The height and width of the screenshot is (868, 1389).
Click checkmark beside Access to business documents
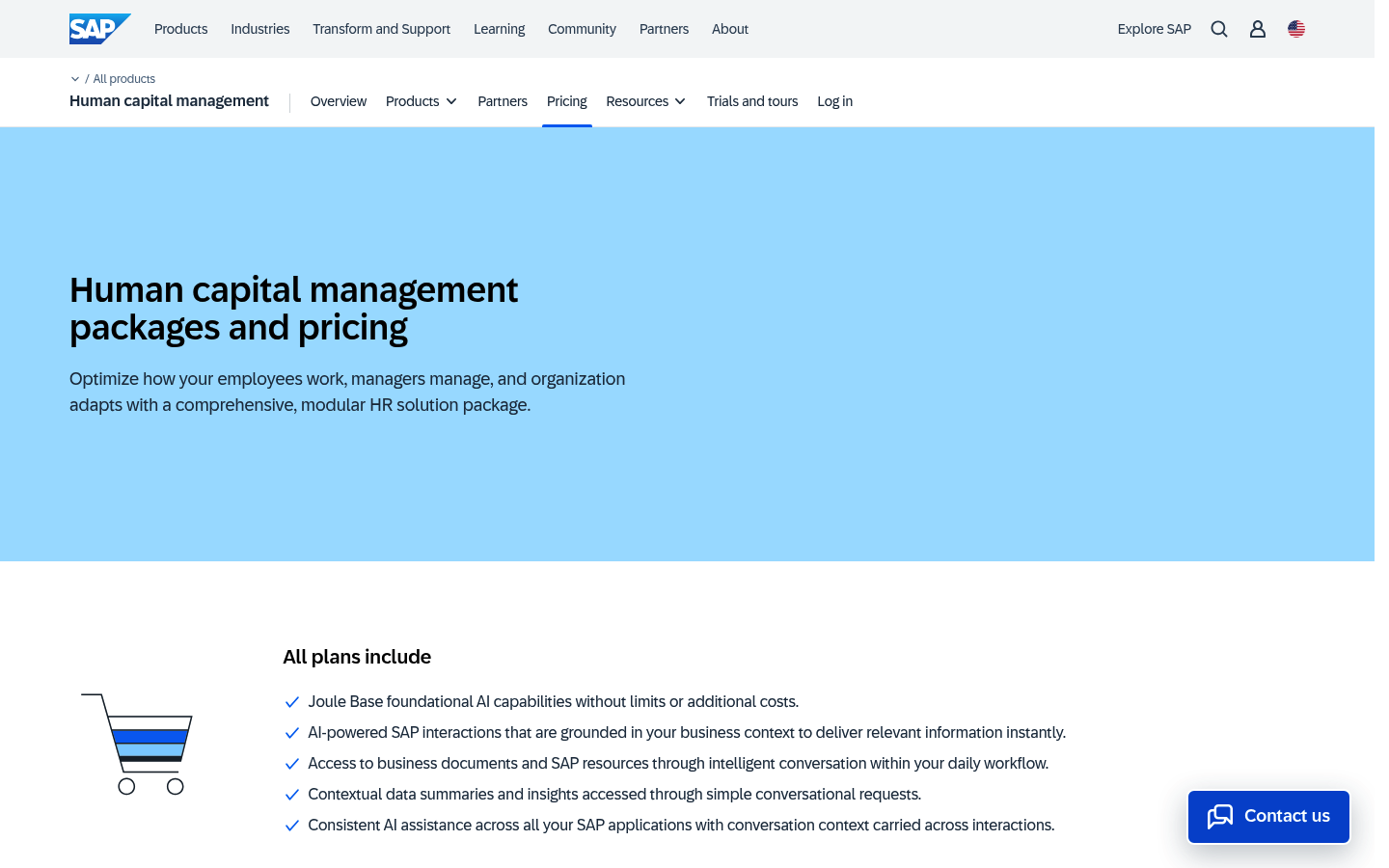[x=292, y=764]
